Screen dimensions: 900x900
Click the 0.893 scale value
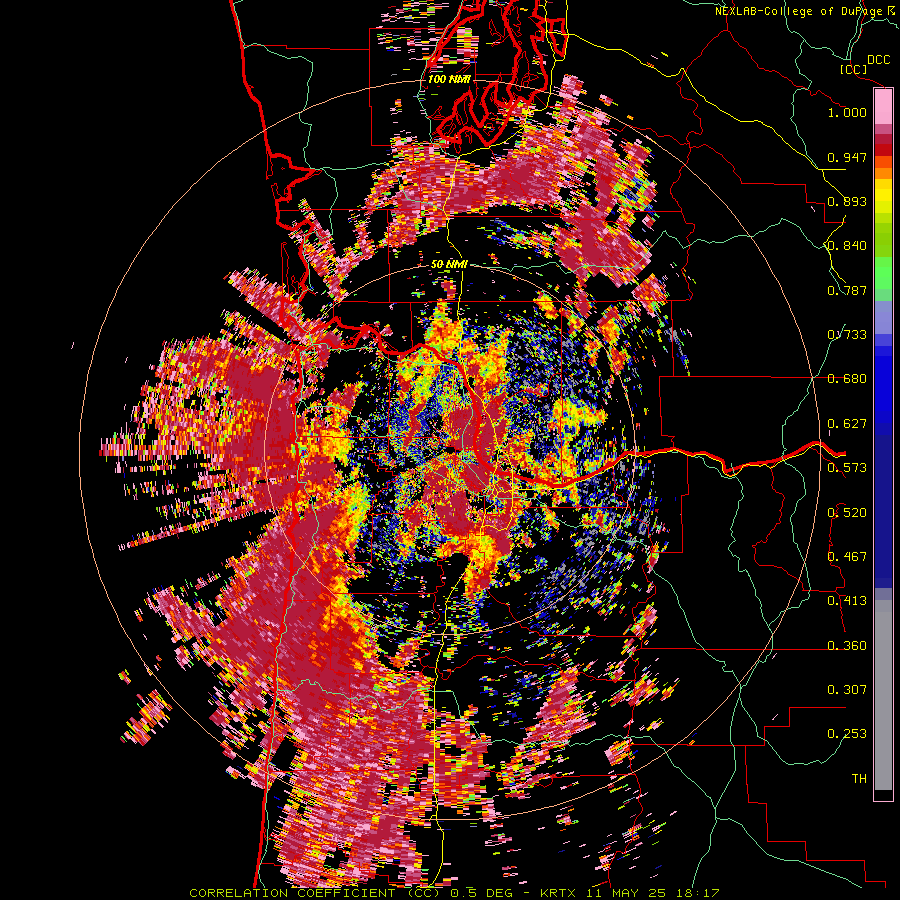click(847, 201)
